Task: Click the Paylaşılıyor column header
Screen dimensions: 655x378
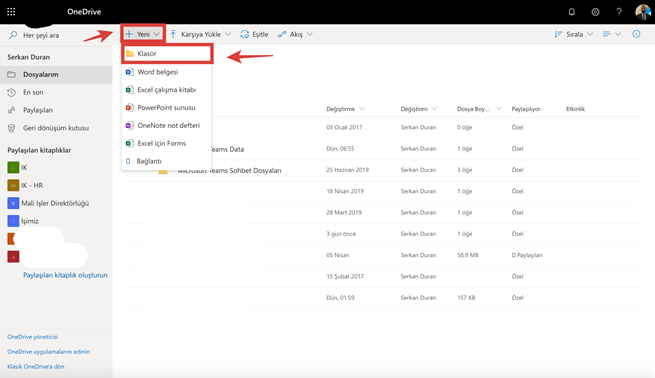Action: [x=526, y=109]
